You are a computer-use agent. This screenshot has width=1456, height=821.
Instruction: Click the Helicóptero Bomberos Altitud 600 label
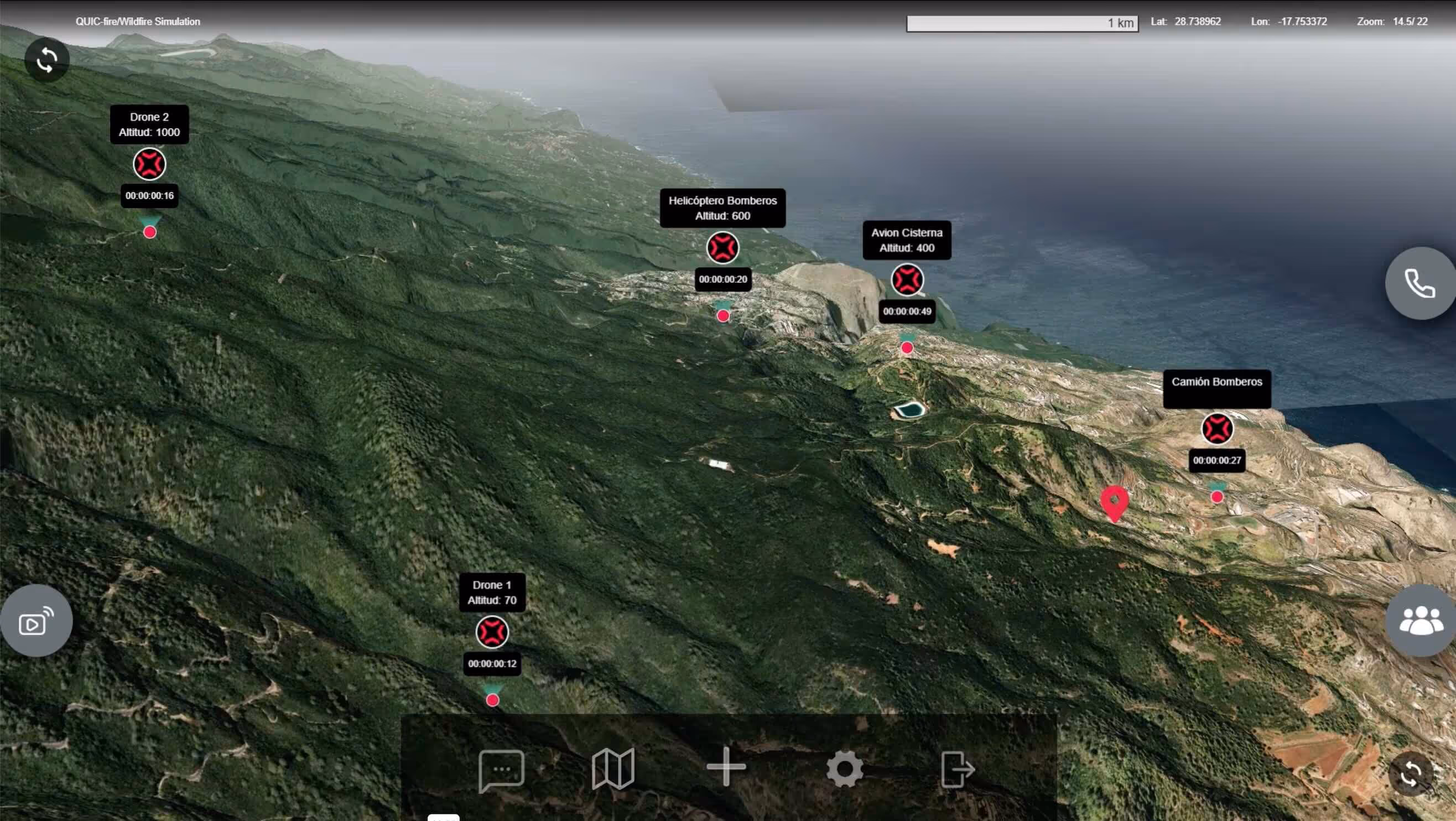point(722,208)
